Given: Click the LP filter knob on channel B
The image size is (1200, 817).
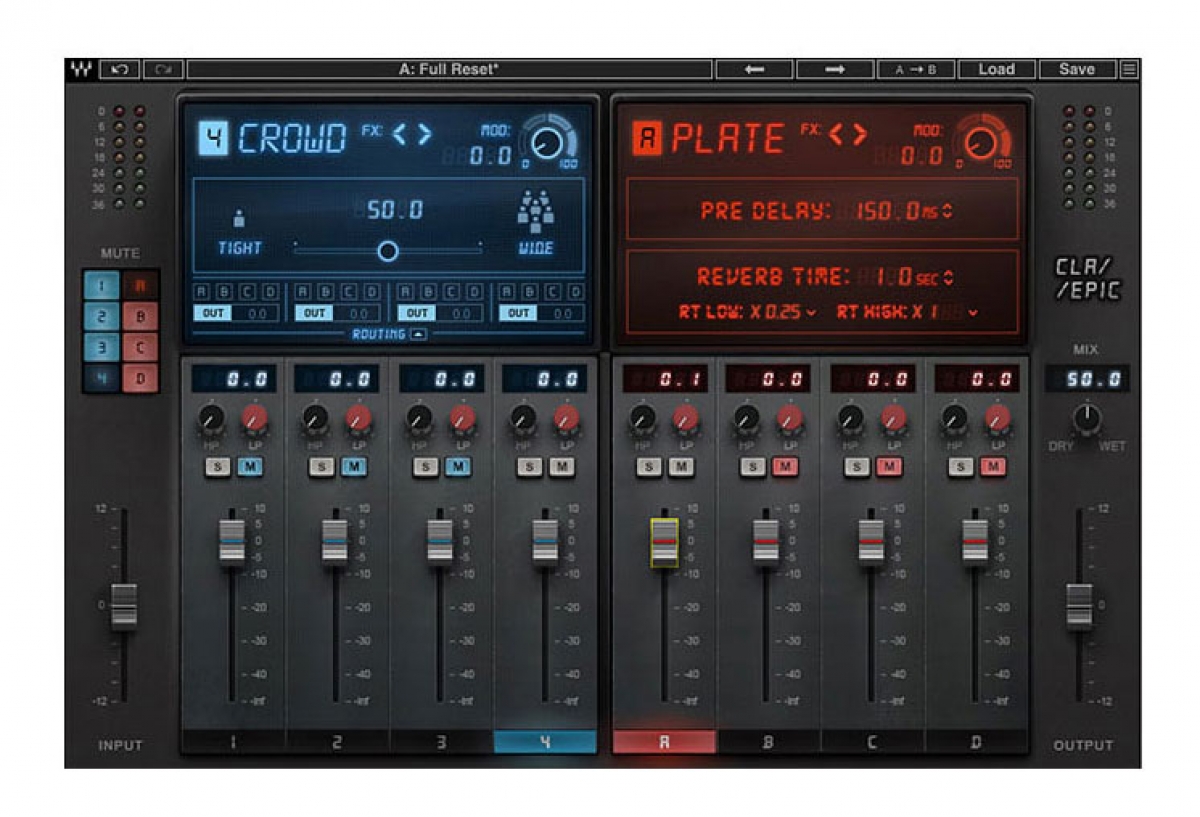Looking at the screenshot, I should [790, 417].
